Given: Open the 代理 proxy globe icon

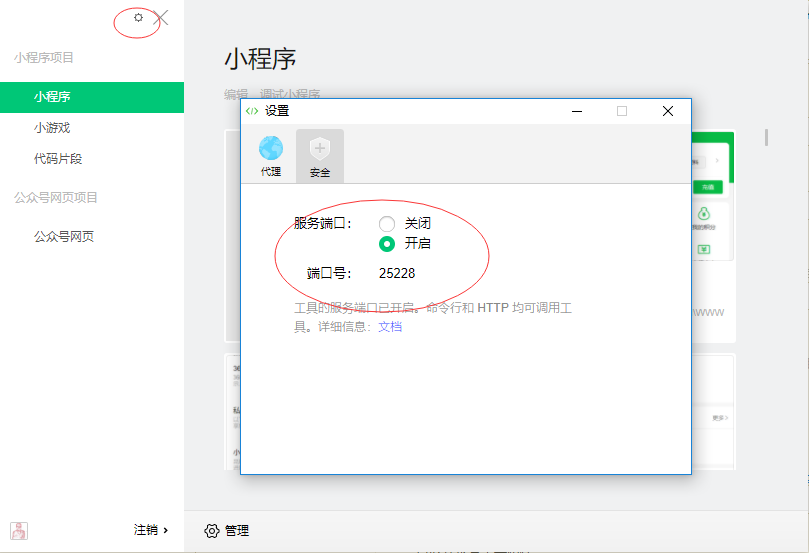Looking at the screenshot, I should (x=270, y=148).
